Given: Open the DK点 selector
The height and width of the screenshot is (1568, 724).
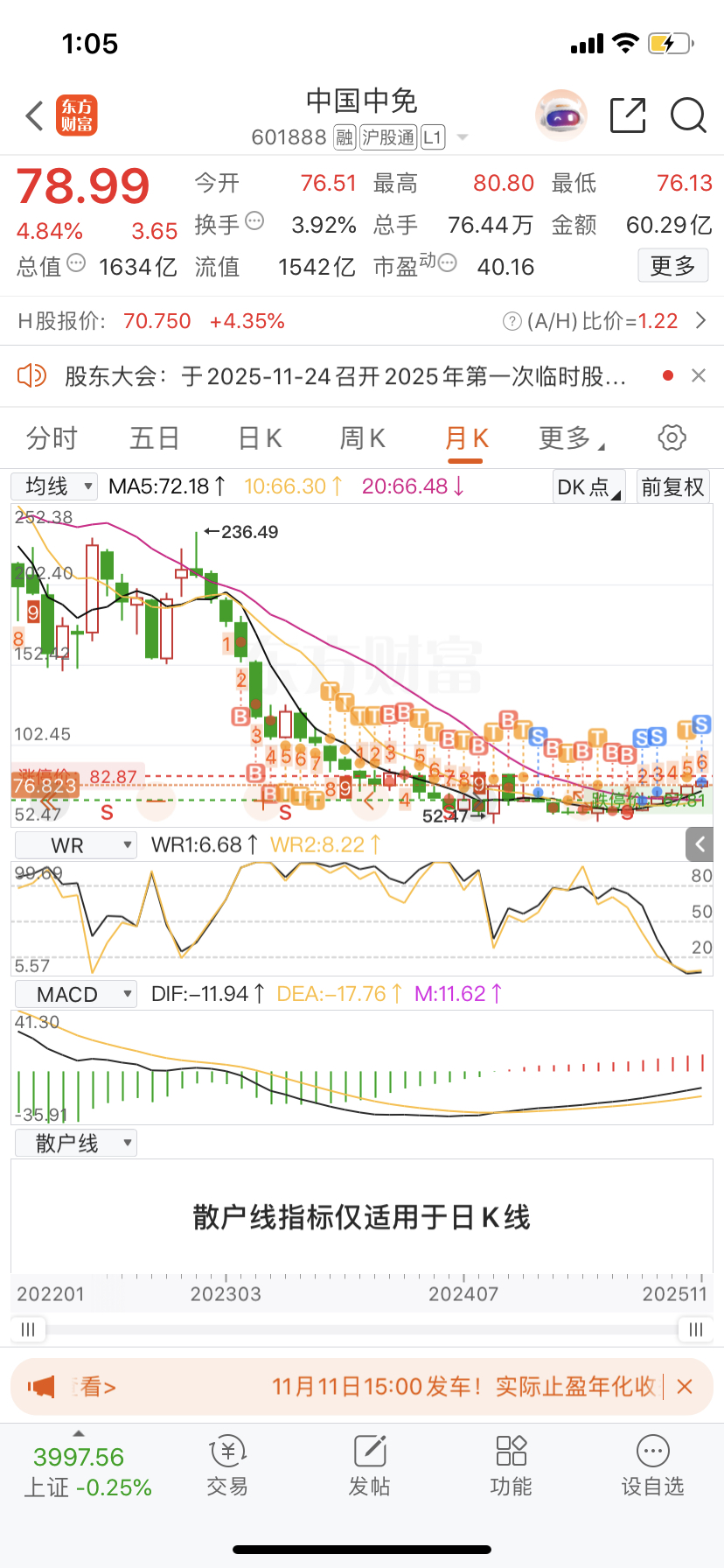Looking at the screenshot, I should pyautogui.click(x=588, y=486).
